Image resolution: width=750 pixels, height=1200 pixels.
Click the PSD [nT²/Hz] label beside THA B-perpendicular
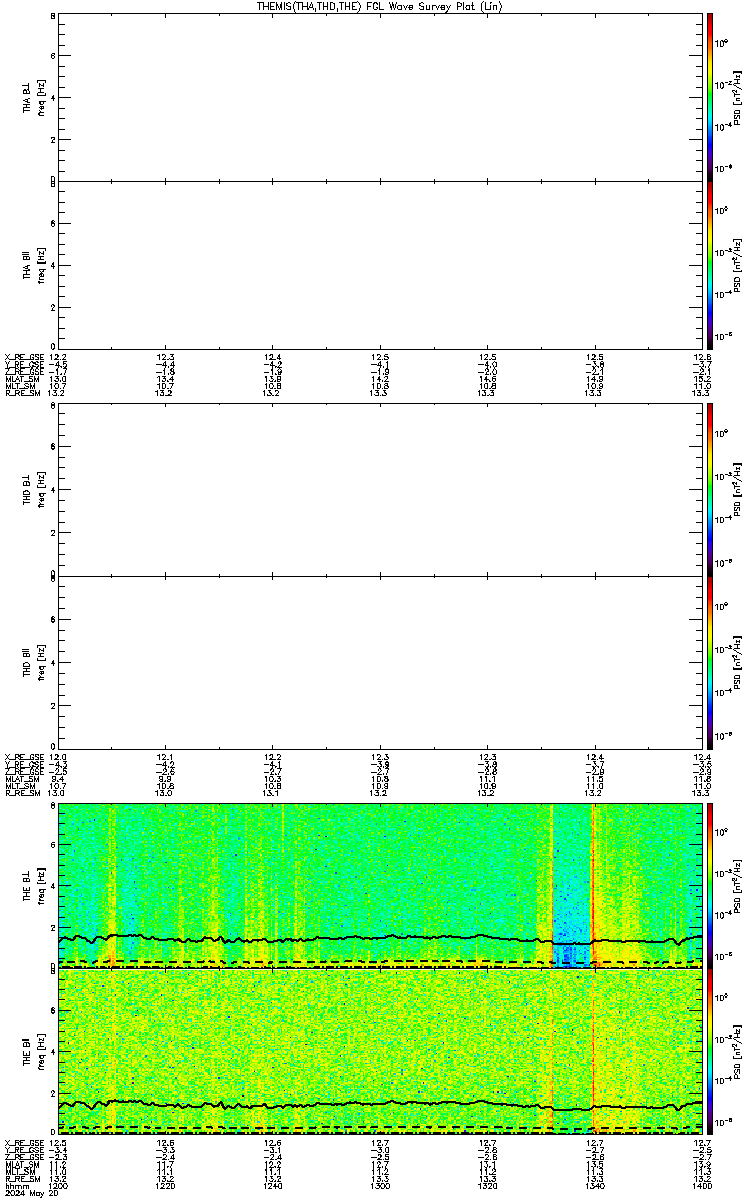pos(736,96)
